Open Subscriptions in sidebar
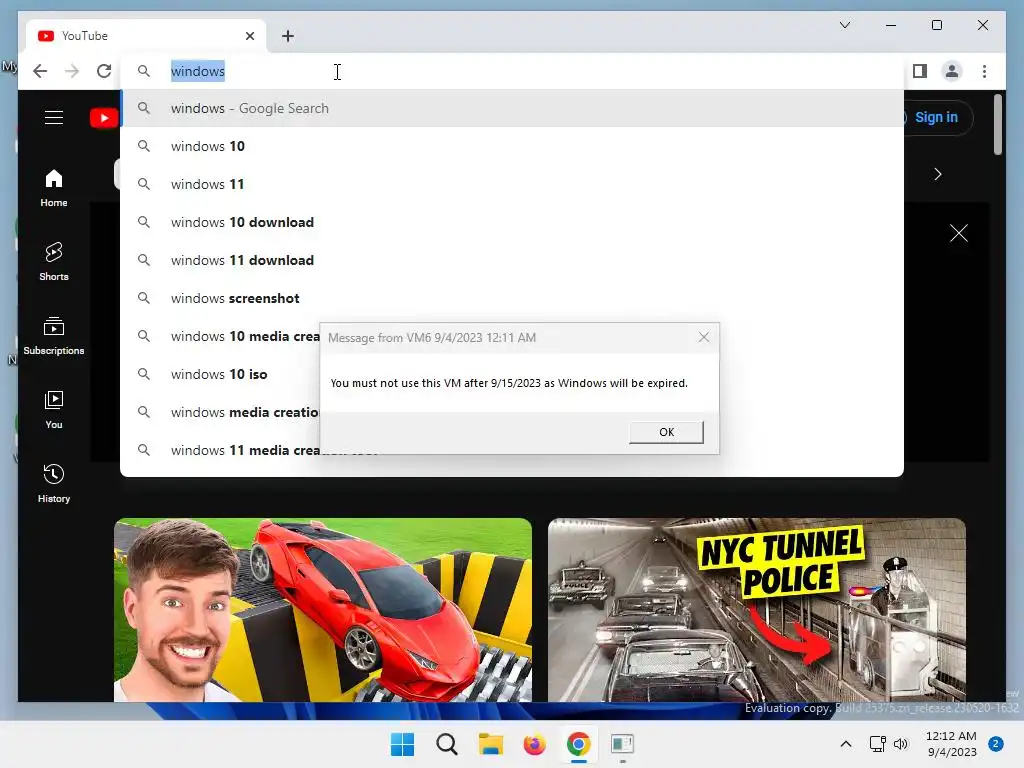 click(x=54, y=336)
